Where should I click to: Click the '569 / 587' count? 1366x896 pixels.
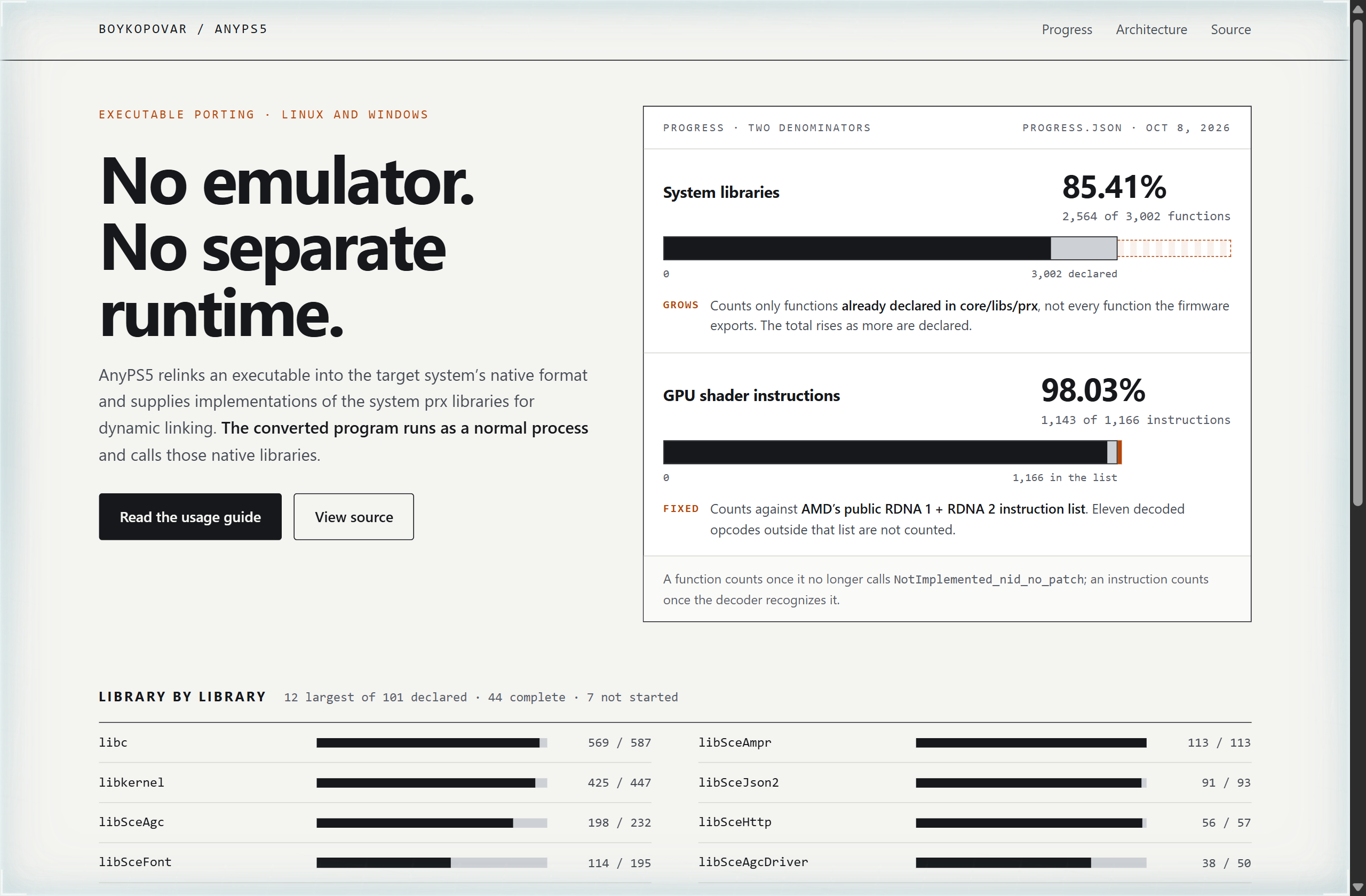[x=619, y=742]
